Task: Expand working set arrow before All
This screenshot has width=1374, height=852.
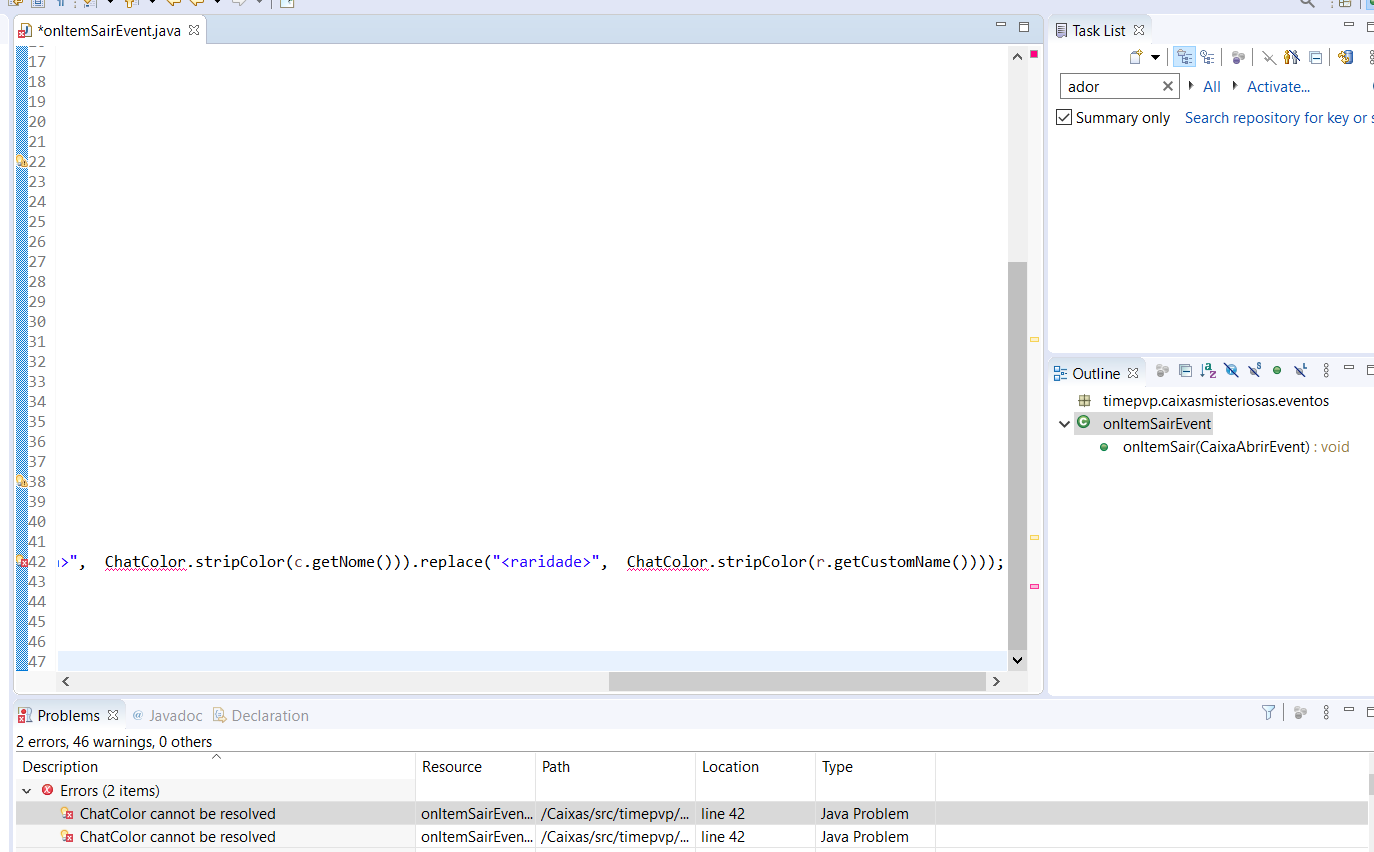Action: coord(1191,86)
